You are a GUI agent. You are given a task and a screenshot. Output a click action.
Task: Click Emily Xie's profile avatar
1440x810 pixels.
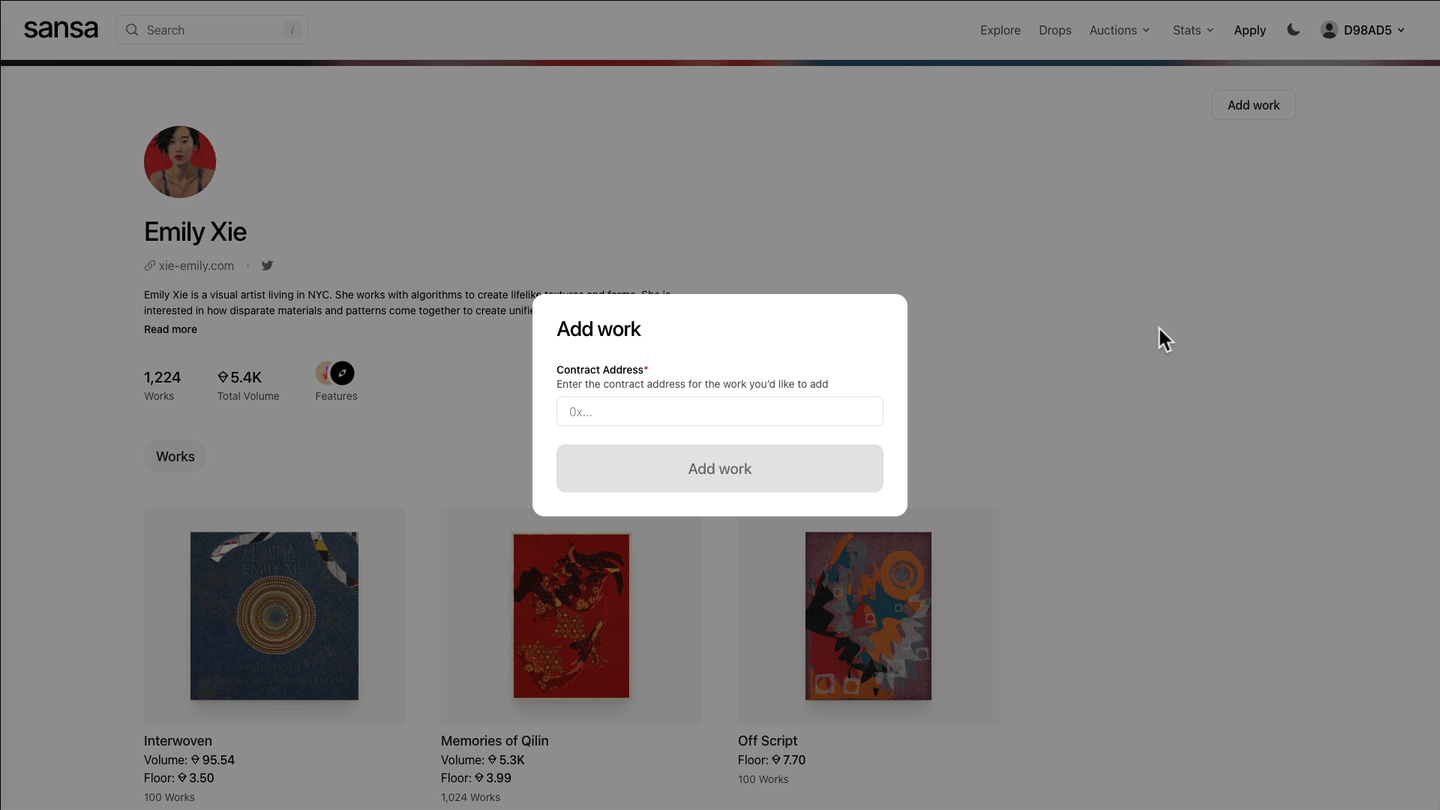coord(180,162)
